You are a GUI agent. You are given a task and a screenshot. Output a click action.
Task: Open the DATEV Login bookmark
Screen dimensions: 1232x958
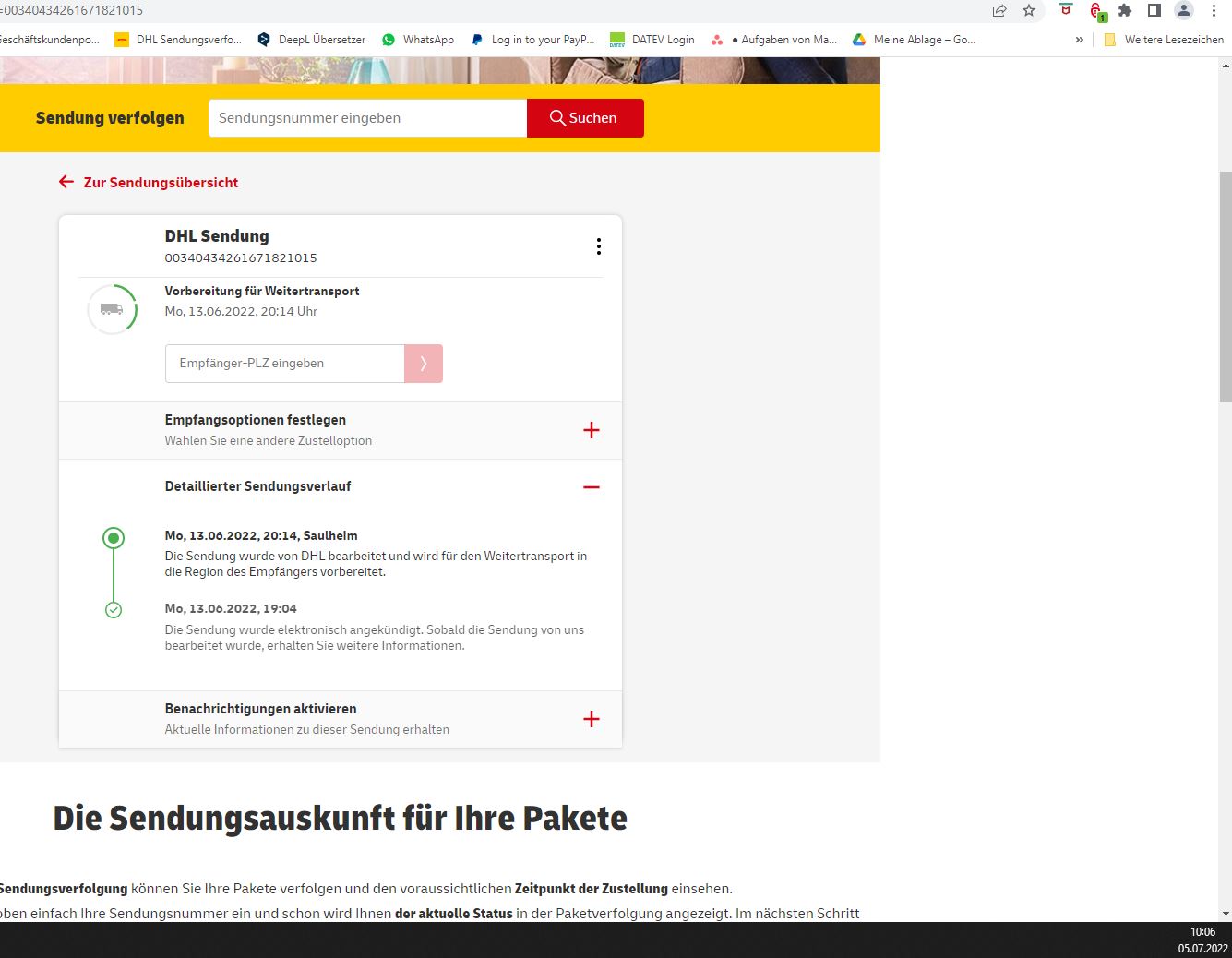(652, 40)
